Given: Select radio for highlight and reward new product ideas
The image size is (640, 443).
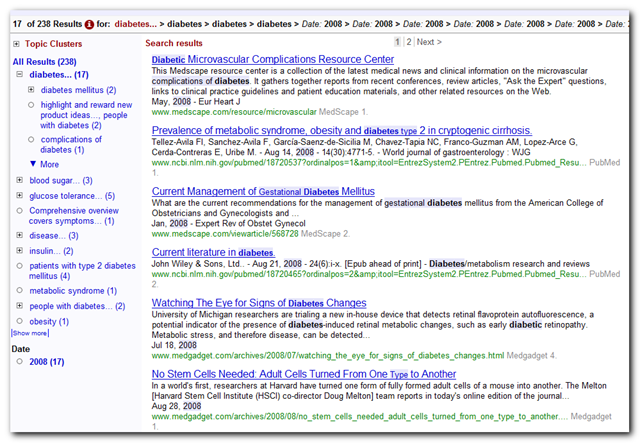Looking at the screenshot, I should pyautogui.click(x=31, y=105).
